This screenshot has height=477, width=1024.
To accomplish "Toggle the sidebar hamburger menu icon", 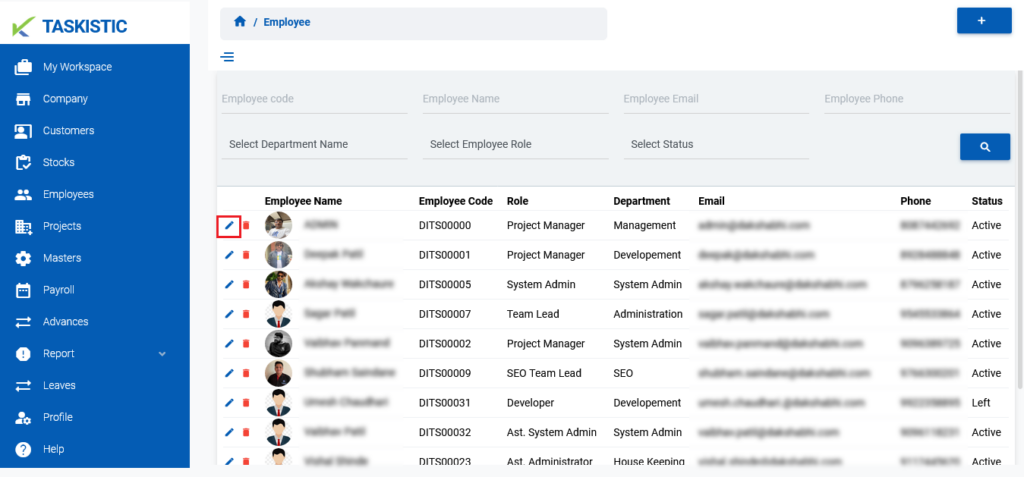I will pos(227,57).
